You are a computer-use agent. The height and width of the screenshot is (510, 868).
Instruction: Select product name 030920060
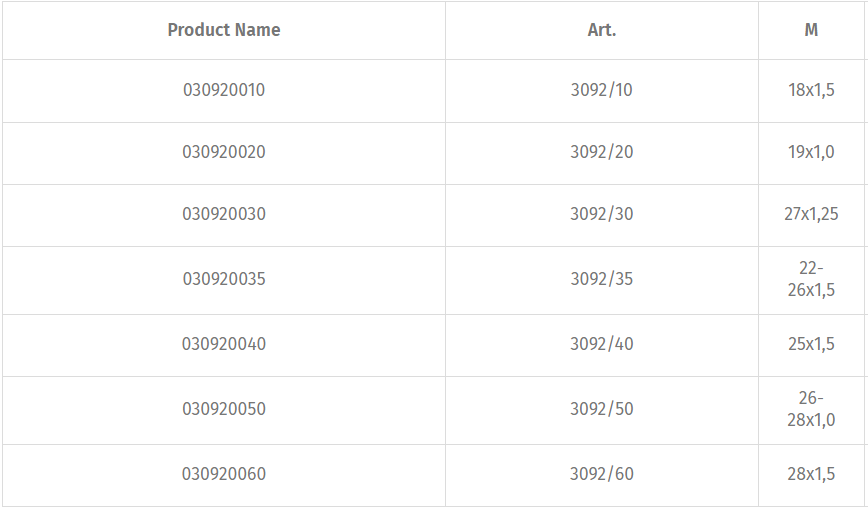coord(224,474)
